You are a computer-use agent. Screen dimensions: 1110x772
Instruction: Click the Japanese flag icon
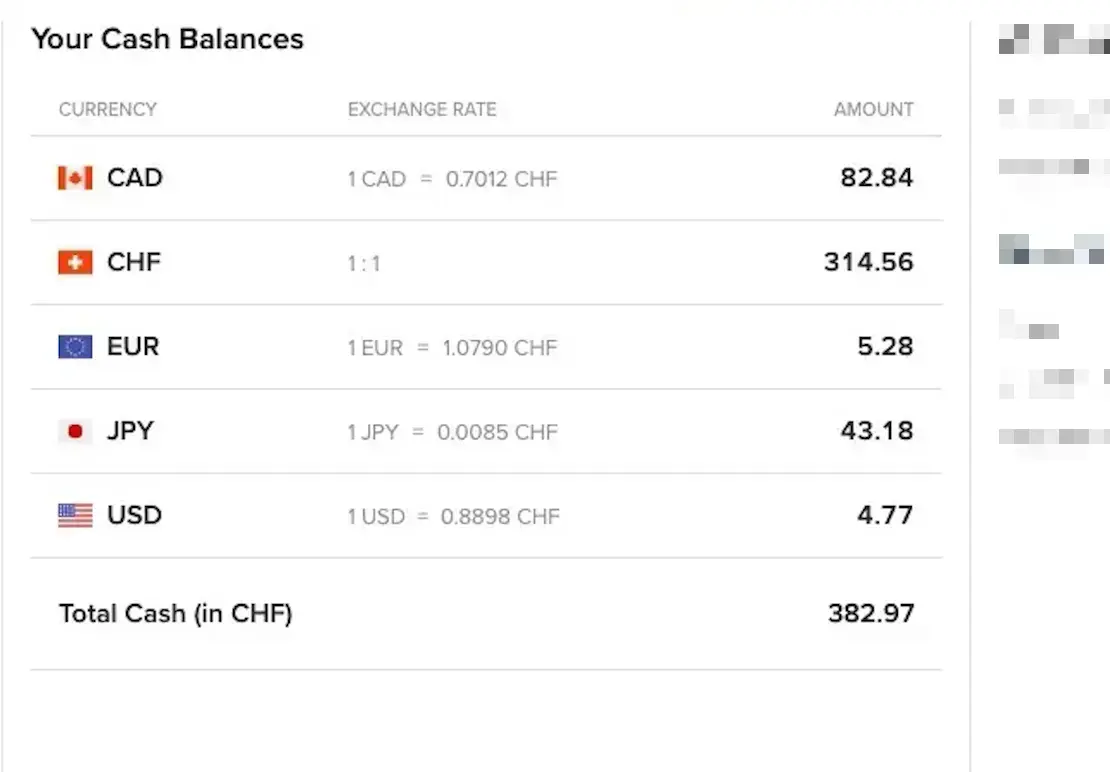75,431
